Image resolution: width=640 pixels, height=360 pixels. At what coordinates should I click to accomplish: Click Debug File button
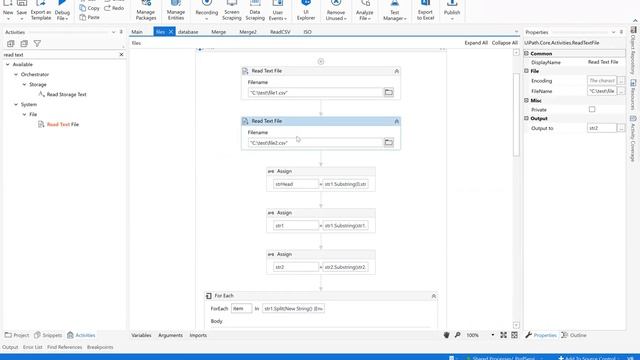[x=62, y=11]
